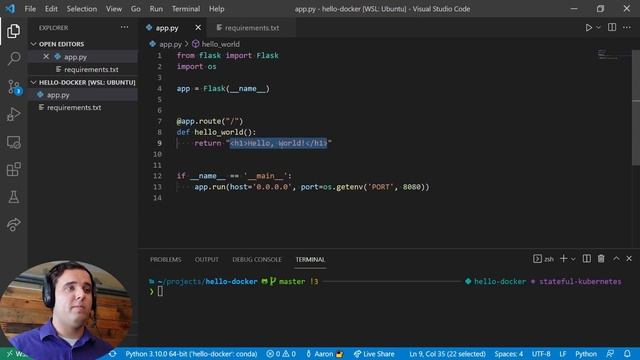Change indentation via Spaces: 4
Image resolution: width=640 pixels, height=360 pixels.
509,354
